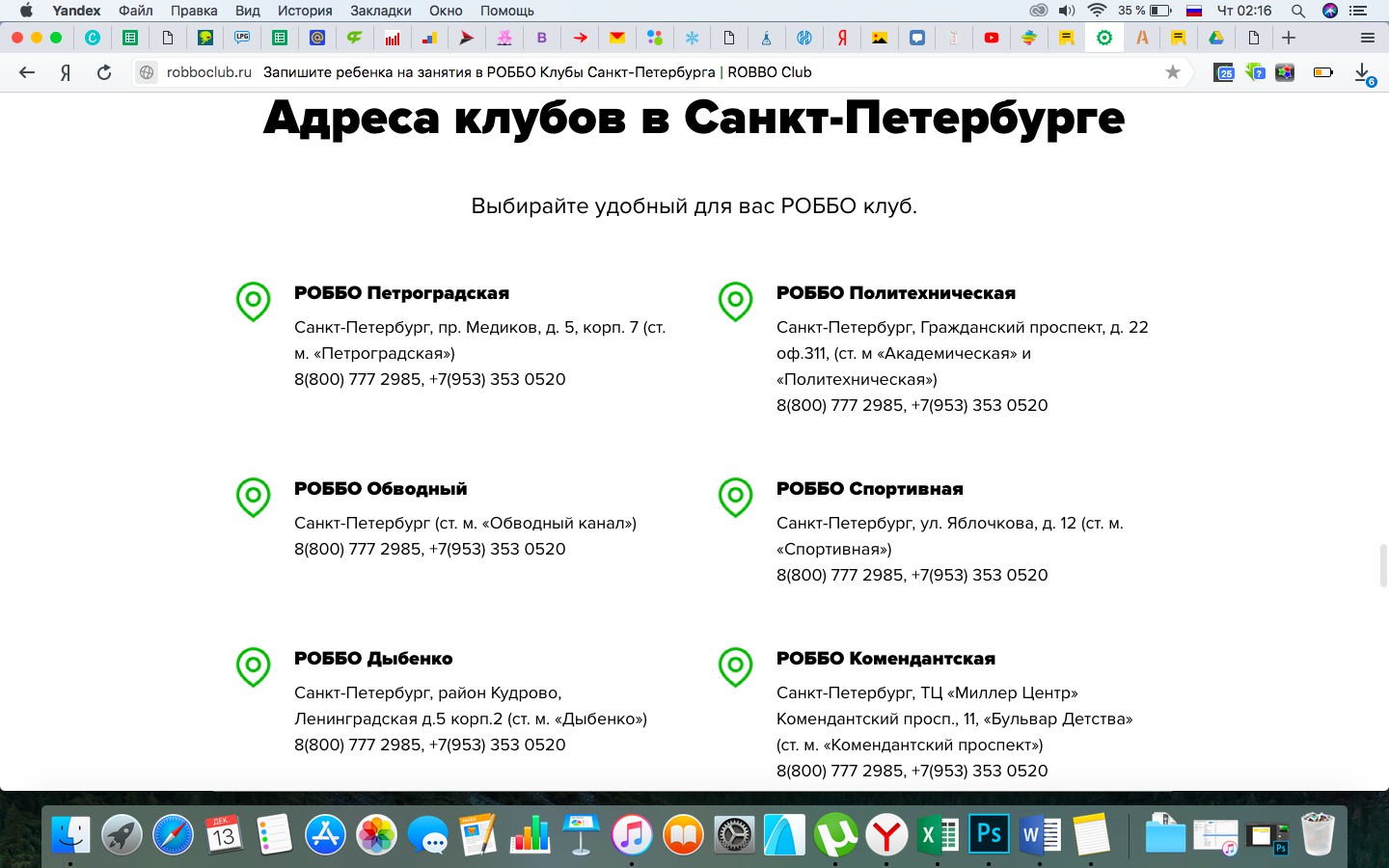Switch to the Google Drive tab
This screenshot has width=1389, height=868.
[x=1216, y=38]
